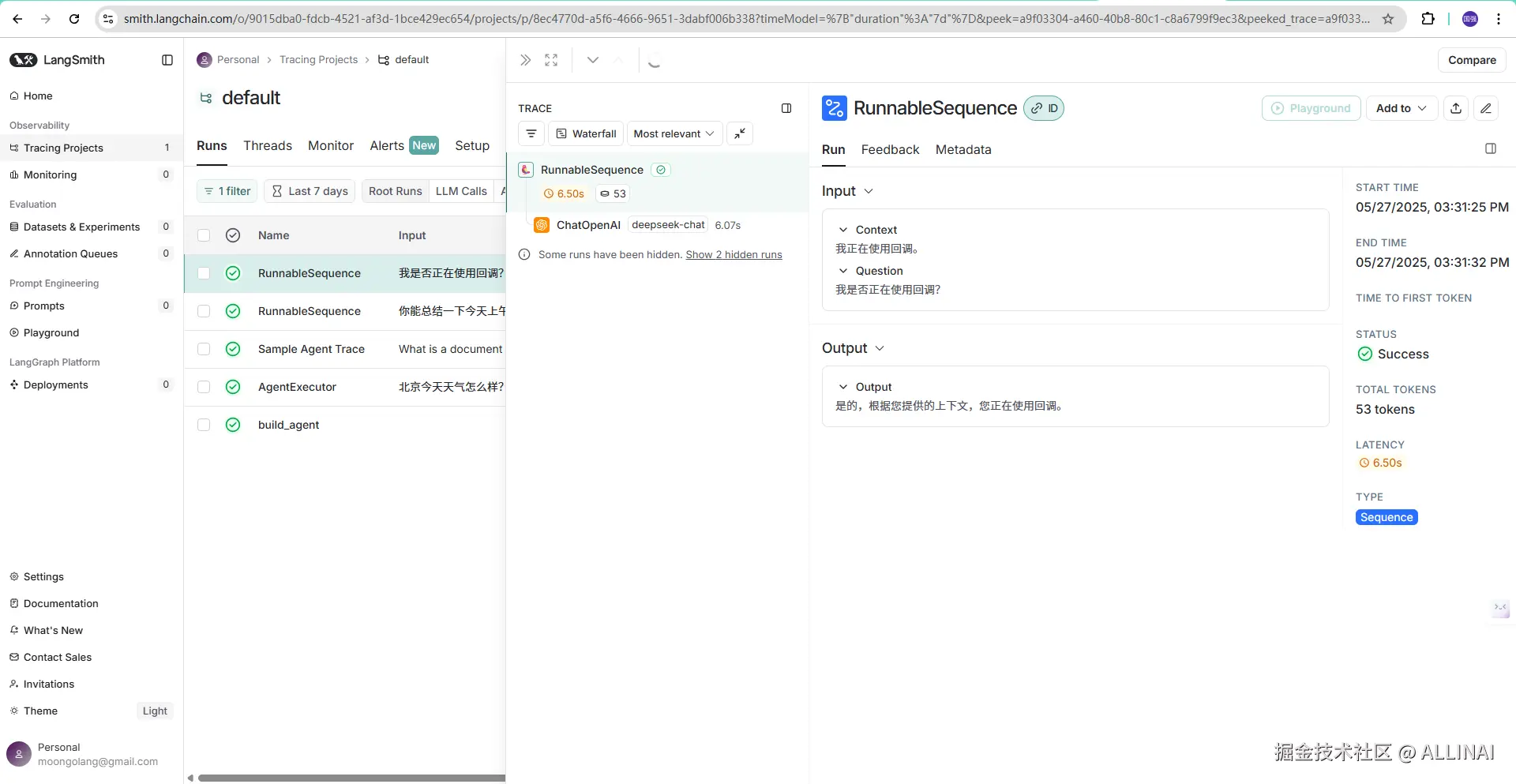Select the LLM Calls filter toggle
This screenshot has height=784, width=1516.
click(x=461, y=191)
